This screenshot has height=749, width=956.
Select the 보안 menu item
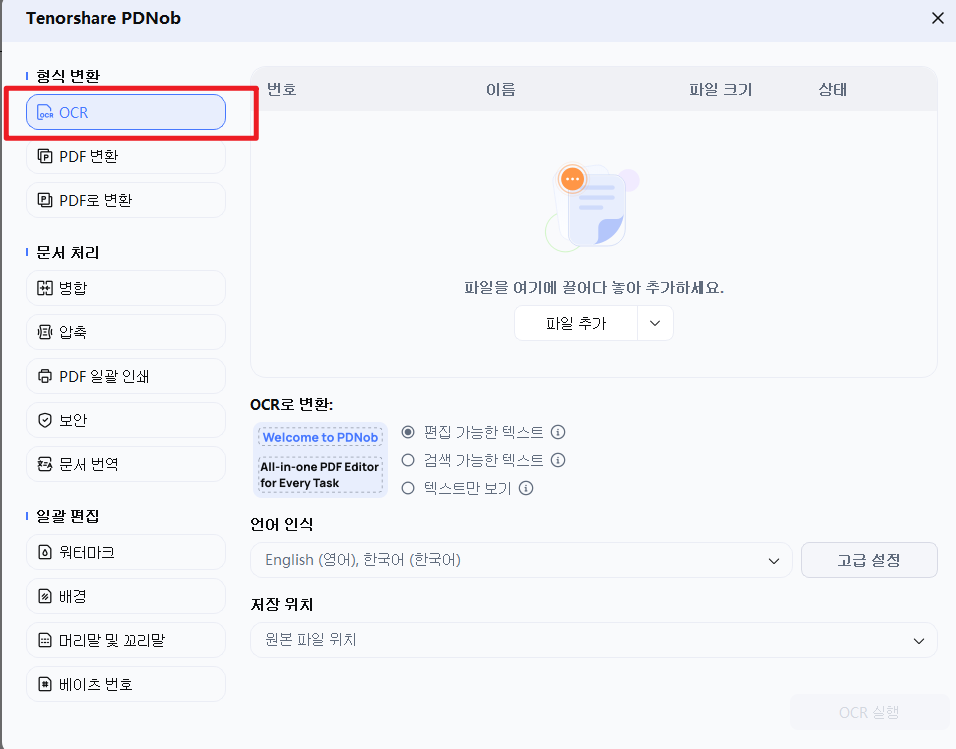click(126, 420)
